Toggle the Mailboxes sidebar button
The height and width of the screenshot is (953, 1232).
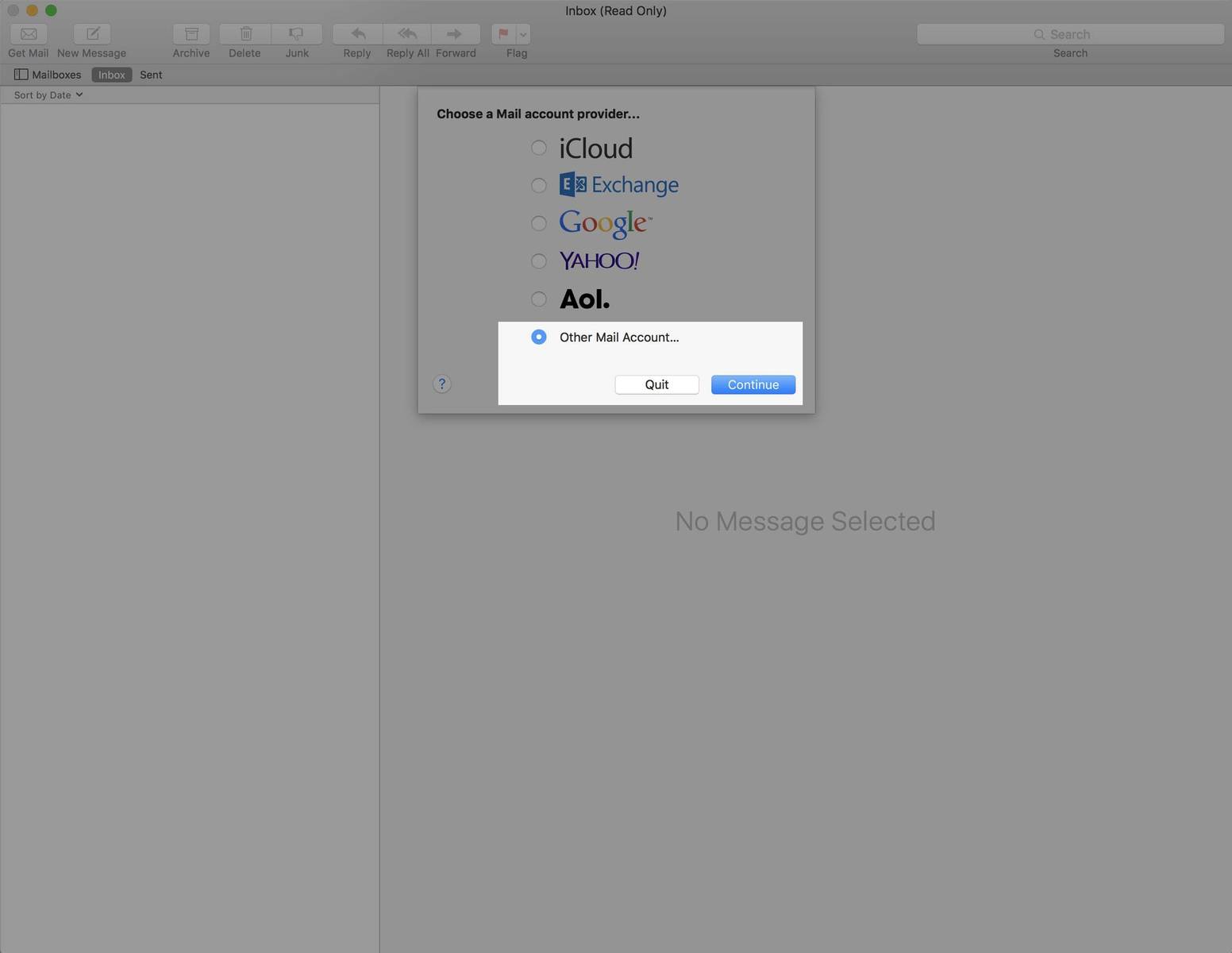pyautogui.click(x=48, y=75)
